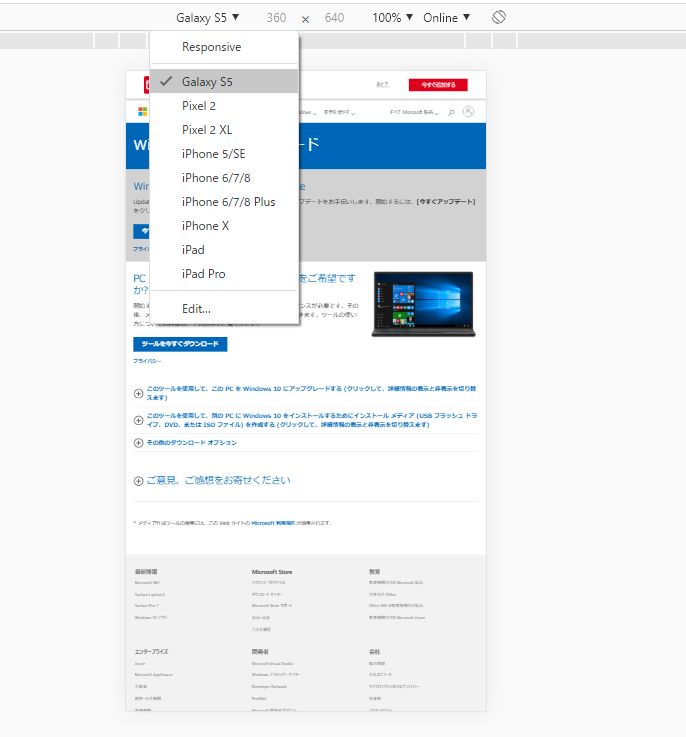Expand the plus icon for upgrading this PC to Windows 10

tap(138, 393)
